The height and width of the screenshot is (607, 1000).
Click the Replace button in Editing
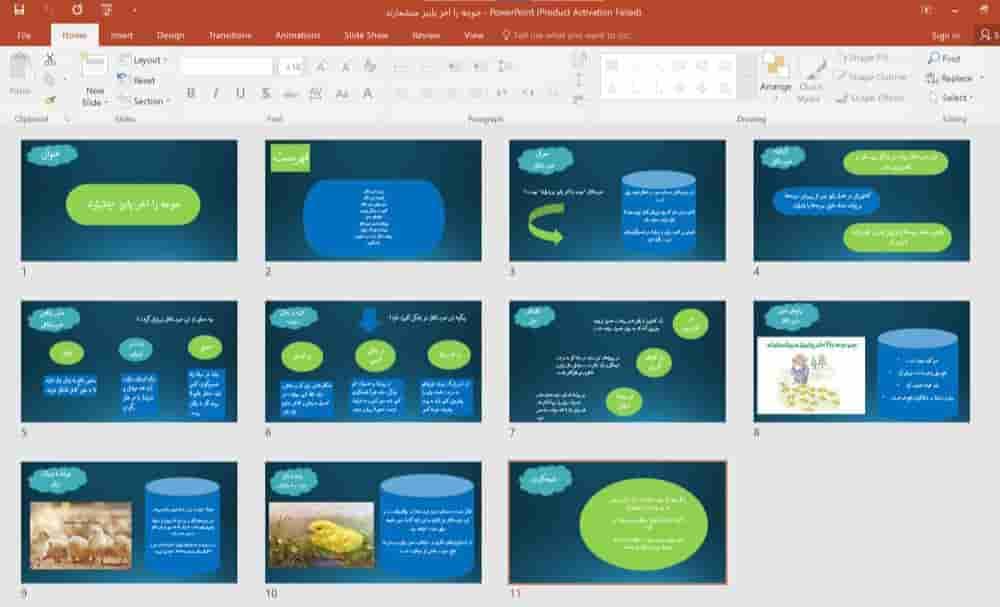[950, 78]
